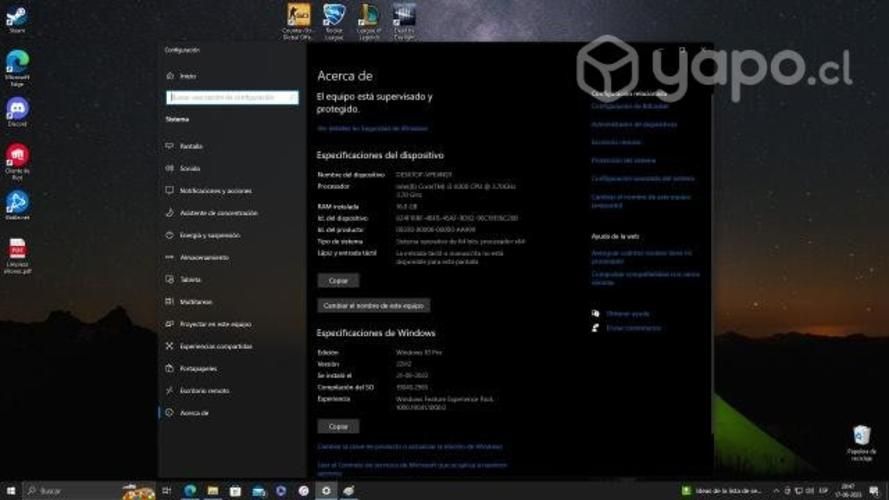Screen dimensions: 889x500
Task: Copy the Windows specifications
Action: [338, 426]
